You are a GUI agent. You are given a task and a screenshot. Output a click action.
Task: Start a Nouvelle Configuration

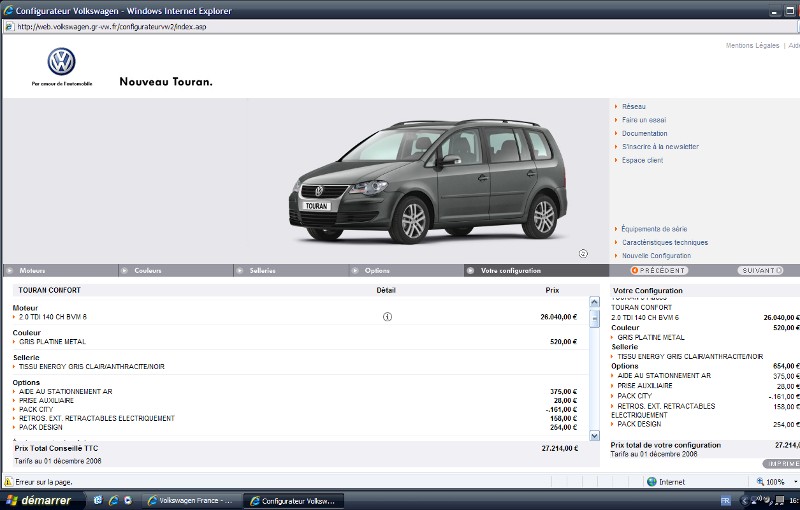(656, 256)
